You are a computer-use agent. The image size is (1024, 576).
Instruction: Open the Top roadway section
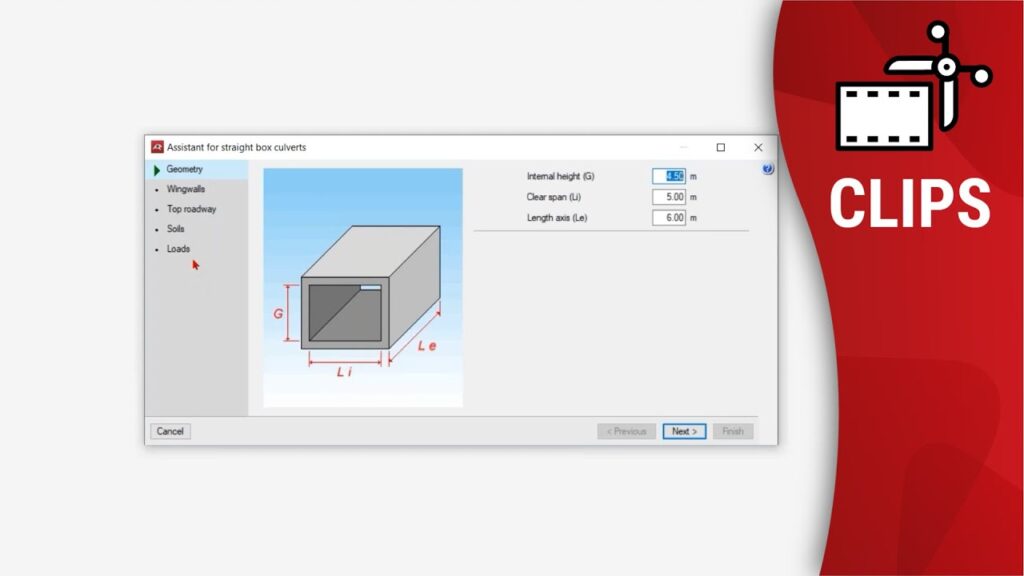(x=191, y=209)
